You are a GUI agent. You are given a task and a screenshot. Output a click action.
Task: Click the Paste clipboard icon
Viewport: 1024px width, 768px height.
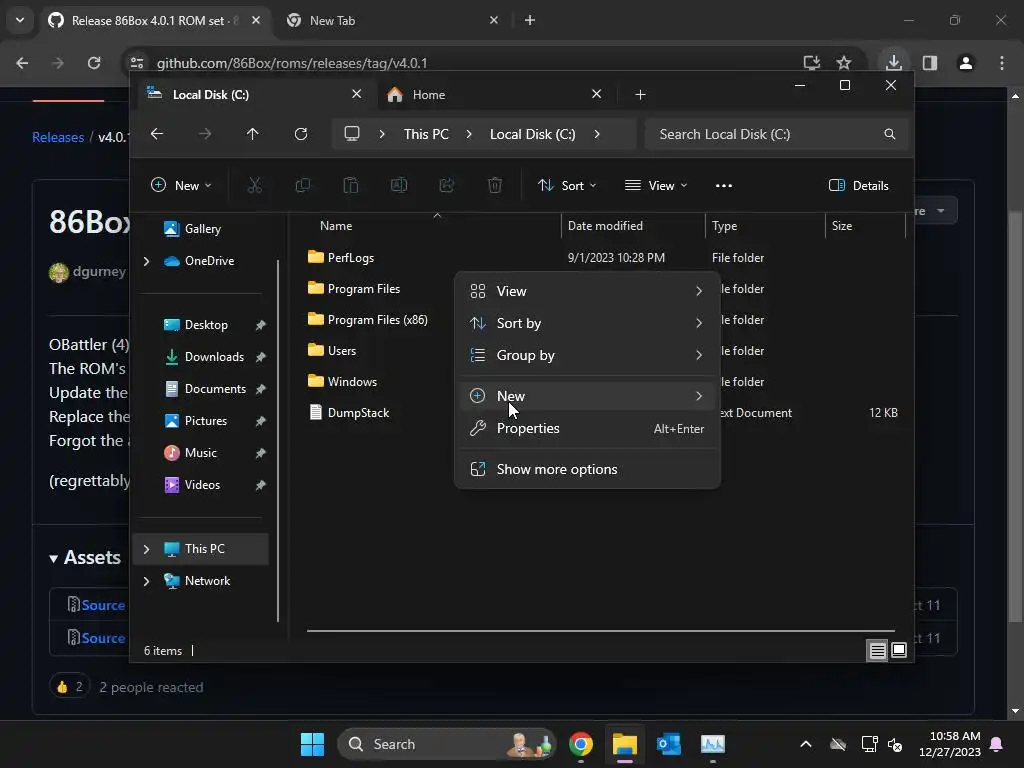[x=351, y=185]
